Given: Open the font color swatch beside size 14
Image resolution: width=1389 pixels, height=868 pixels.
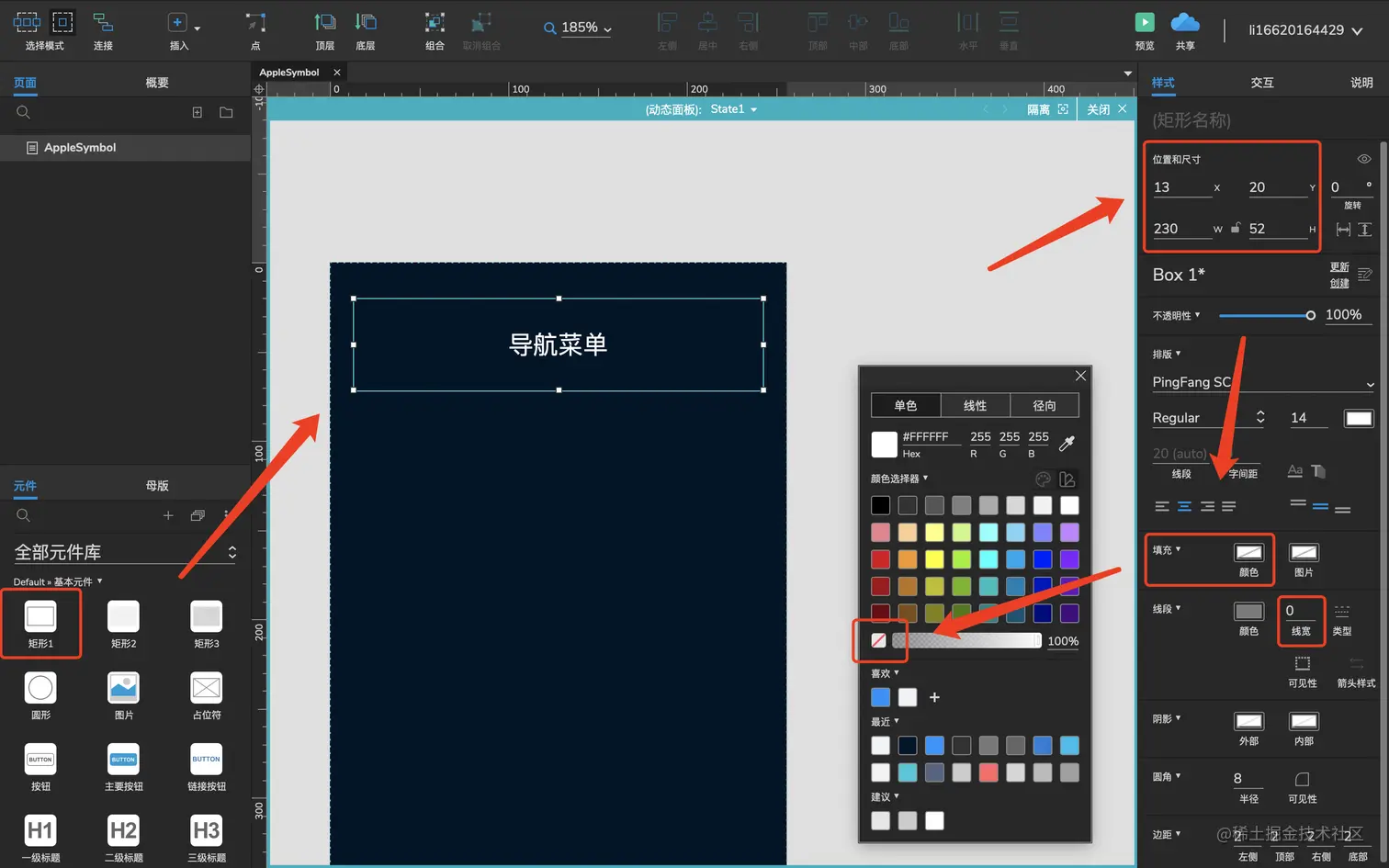Looking at the screenshot, I should [x=1359, y=418].
